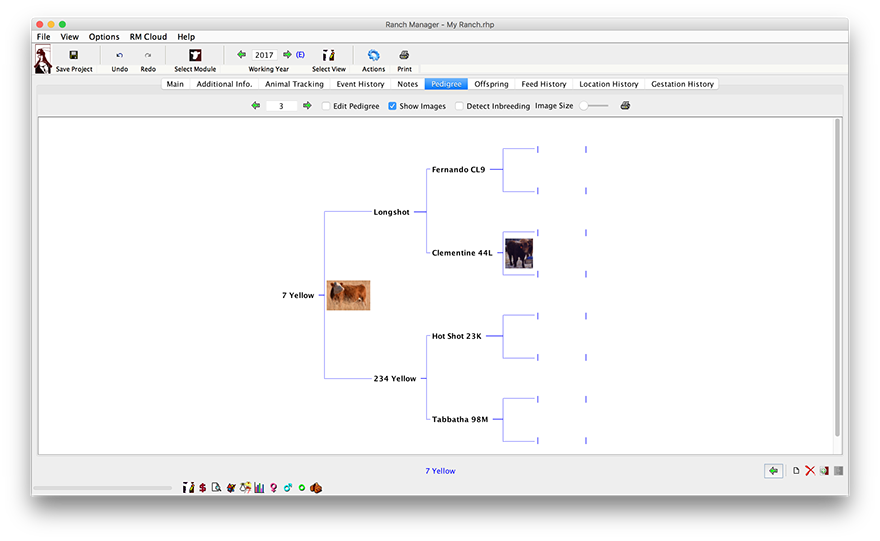Enable the Edit Pedigree checkbox
880x541 pixels.
[x=326, y=106]
